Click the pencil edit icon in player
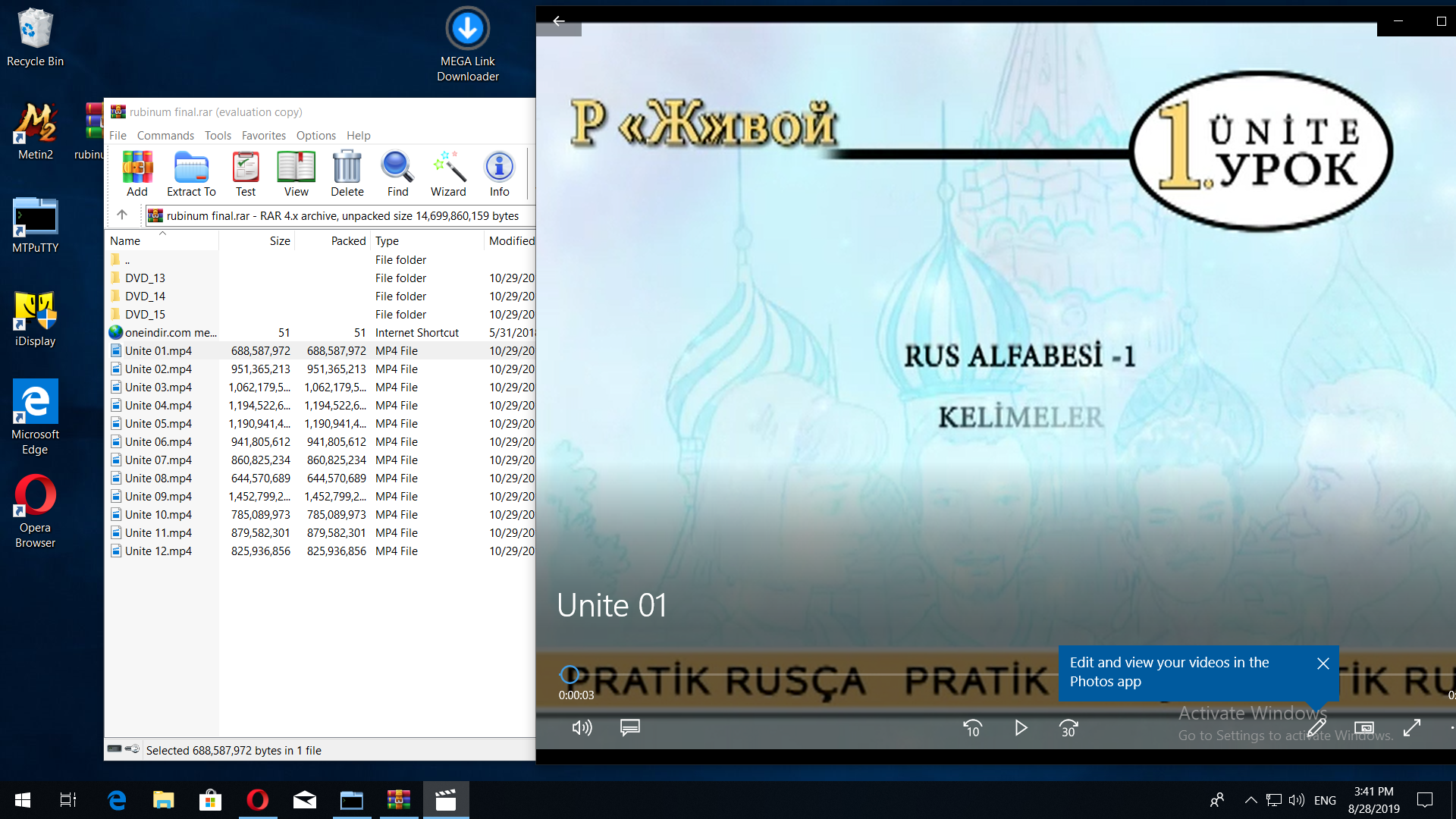1456x819 pixels. coord(1316,728)
